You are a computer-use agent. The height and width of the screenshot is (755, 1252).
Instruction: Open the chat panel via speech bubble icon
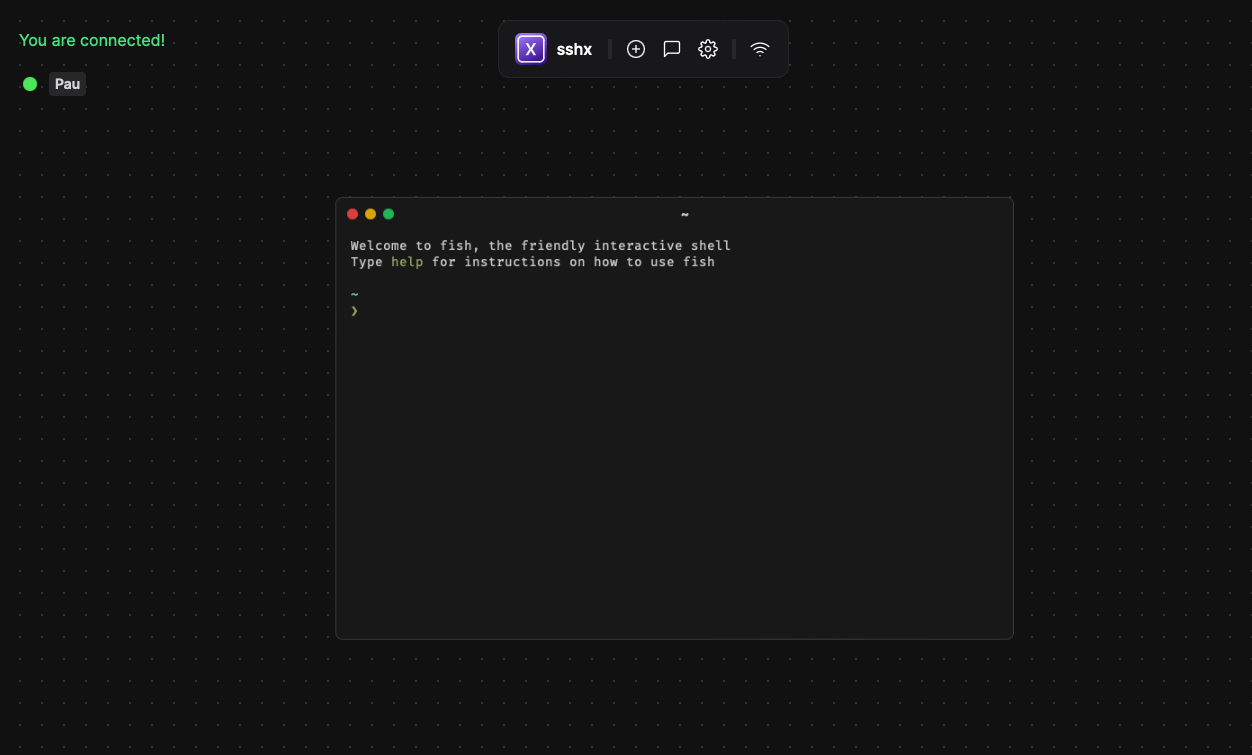pos(671,48)
